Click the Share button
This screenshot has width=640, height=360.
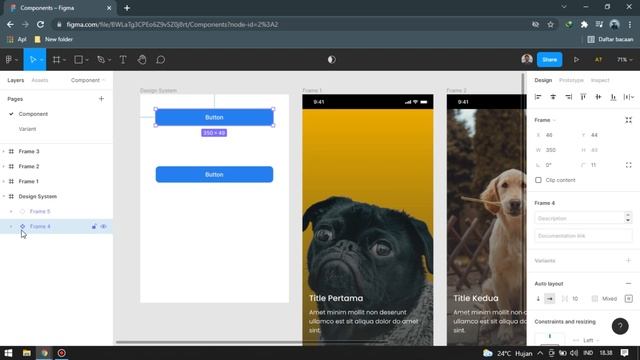549,60
